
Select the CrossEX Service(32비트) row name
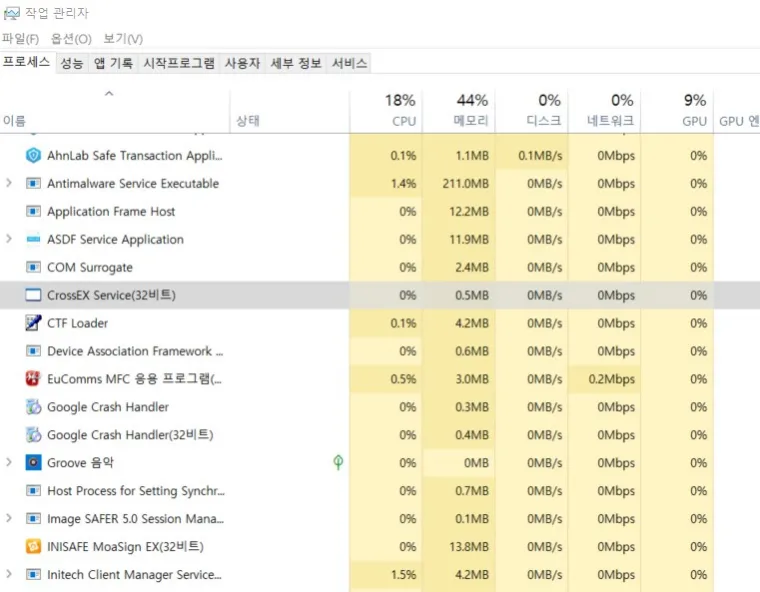pos(111,295)
